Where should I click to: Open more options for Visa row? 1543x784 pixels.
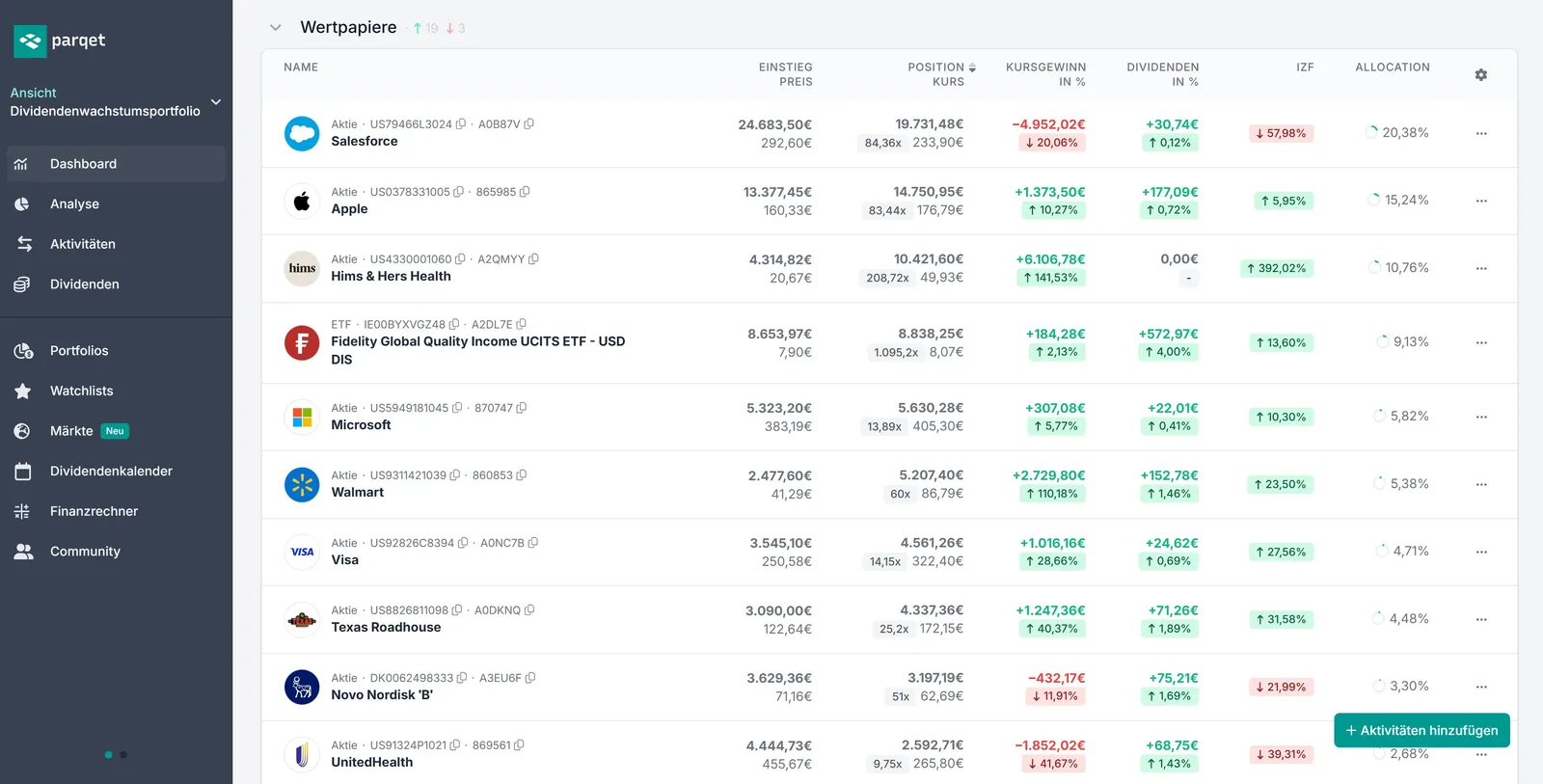point(1481,552)
